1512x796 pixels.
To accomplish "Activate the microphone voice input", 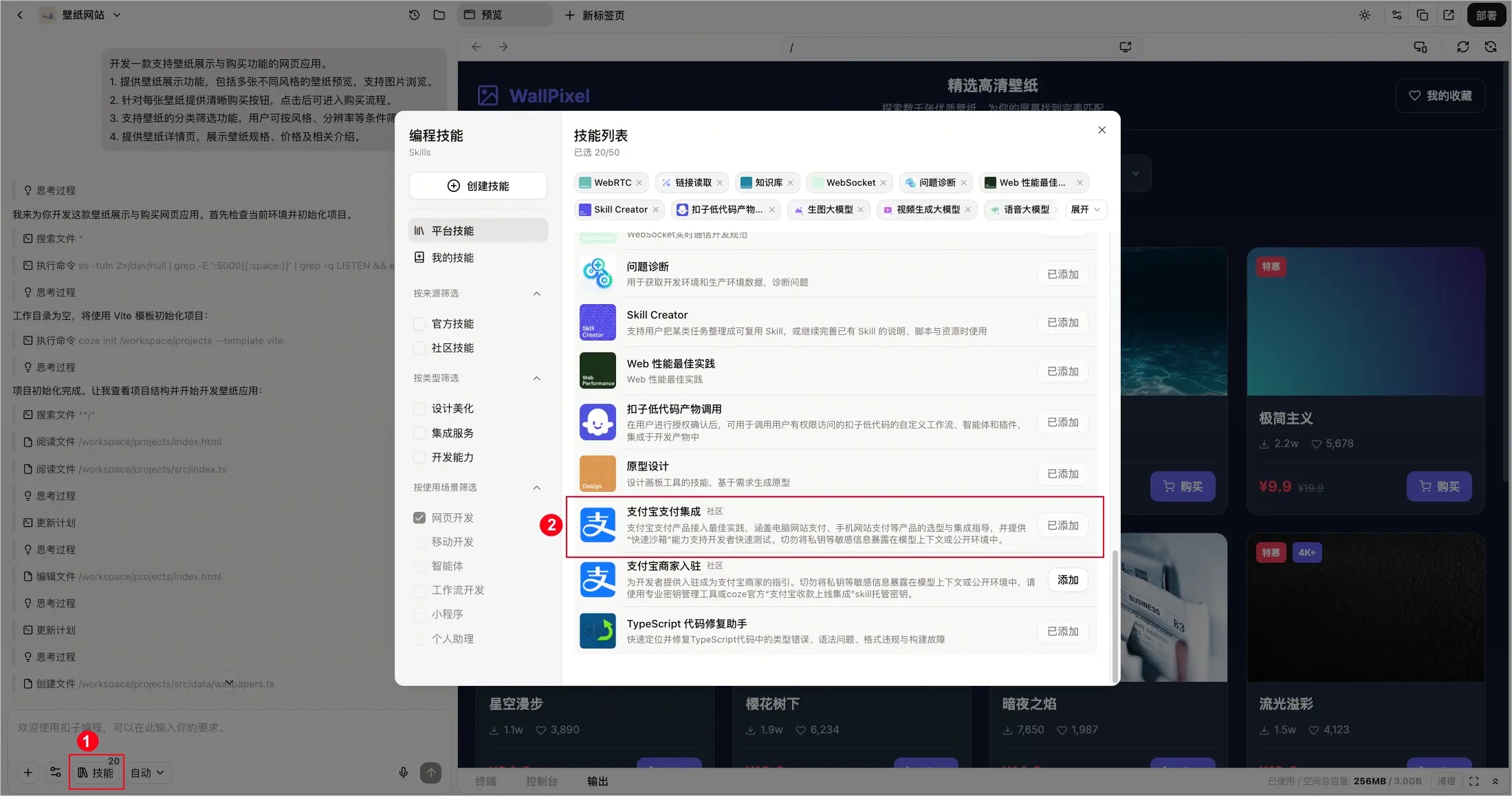I will coord(404,773).
